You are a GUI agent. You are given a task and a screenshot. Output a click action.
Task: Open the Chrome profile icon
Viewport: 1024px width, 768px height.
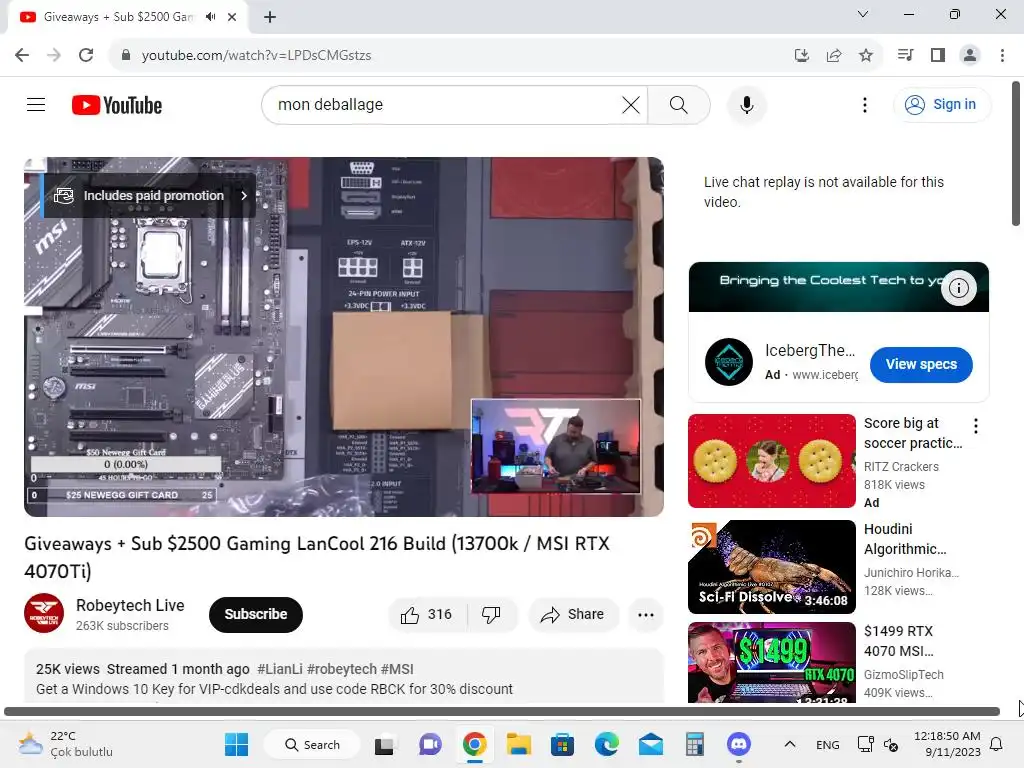coord(970,55)
